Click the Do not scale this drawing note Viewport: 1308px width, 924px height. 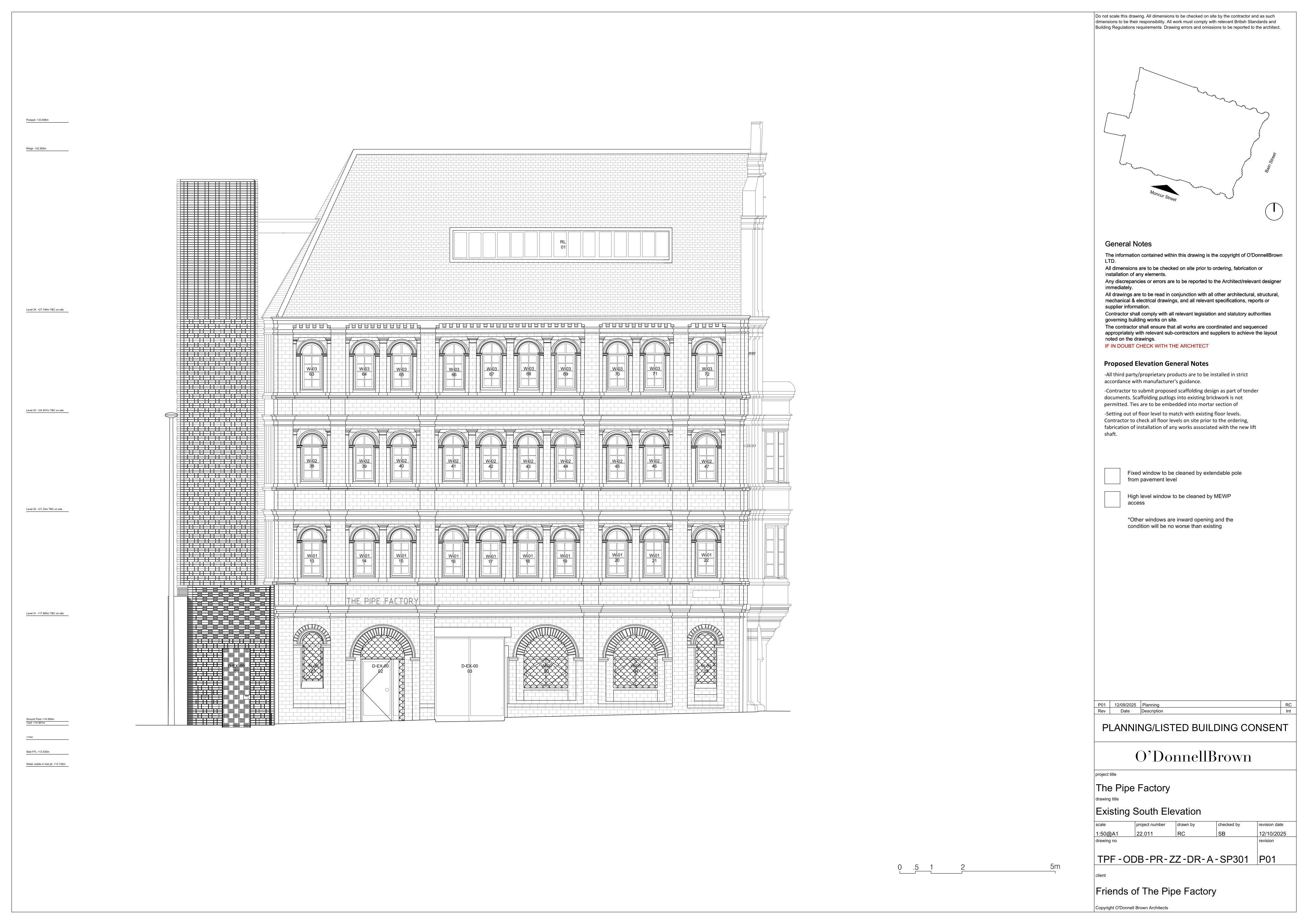(x=1188, y=22)
